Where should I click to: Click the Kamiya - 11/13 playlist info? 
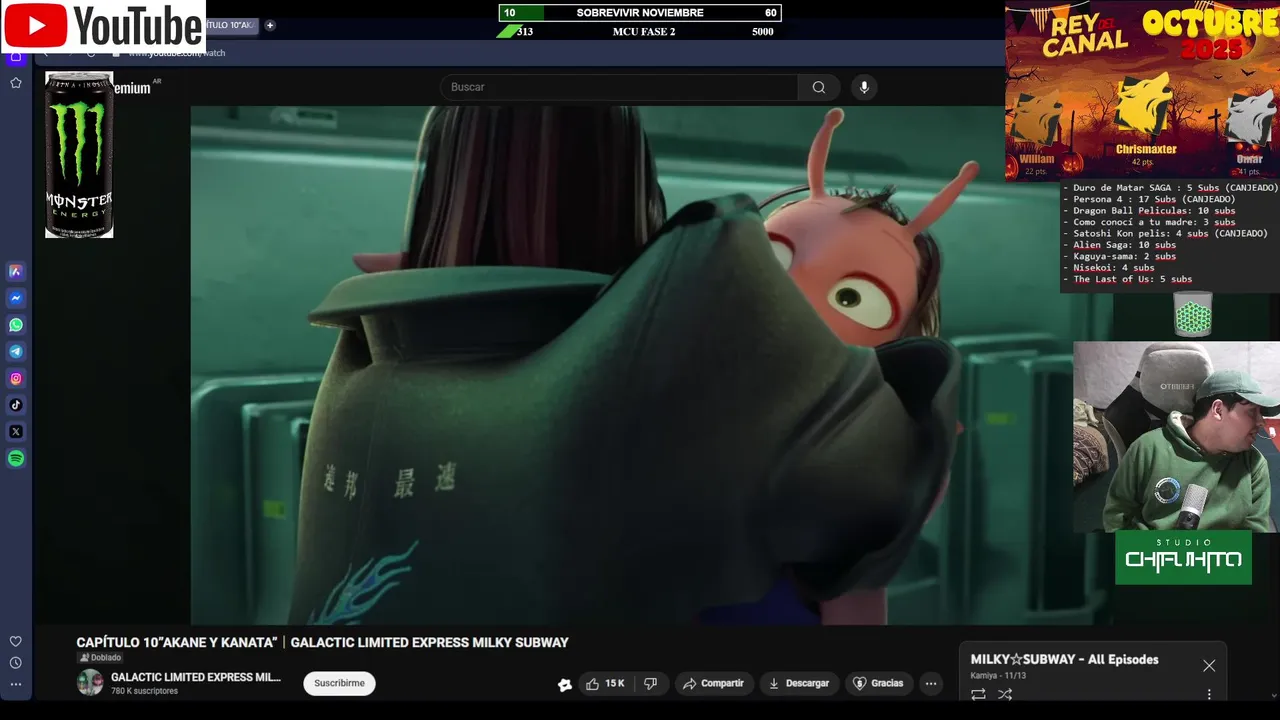pyautogui.click(x=998, y=676)
